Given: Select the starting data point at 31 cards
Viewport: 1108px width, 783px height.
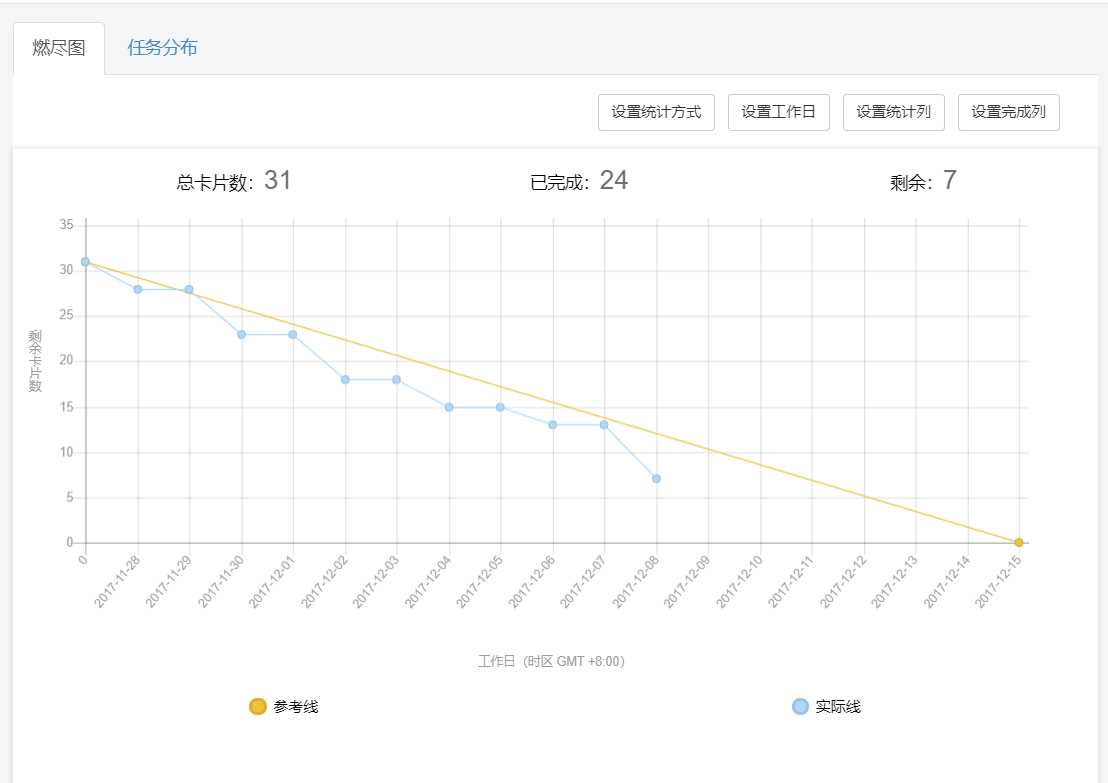Looking at the screenshot, I should pyautogui.click(x=86, y=262).
